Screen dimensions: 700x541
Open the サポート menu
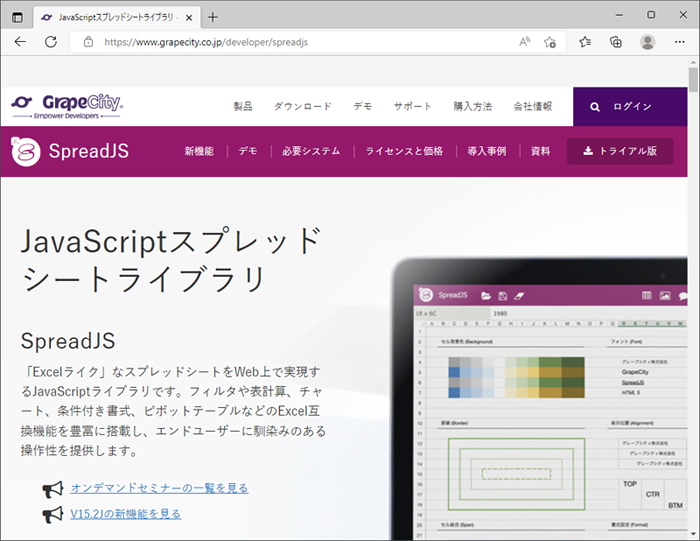click(412, 106)
